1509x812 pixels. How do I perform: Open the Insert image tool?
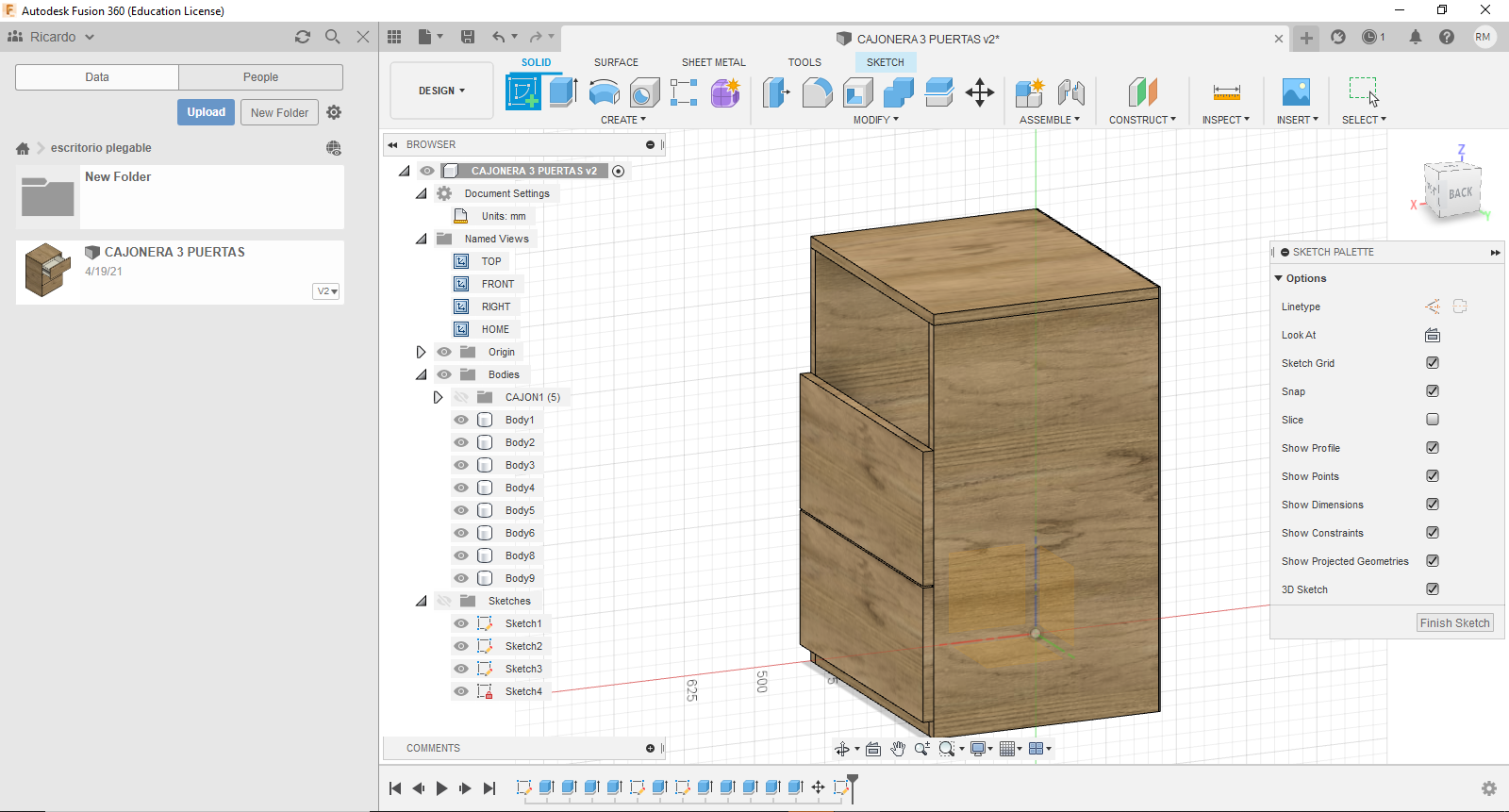point(1296,92)
